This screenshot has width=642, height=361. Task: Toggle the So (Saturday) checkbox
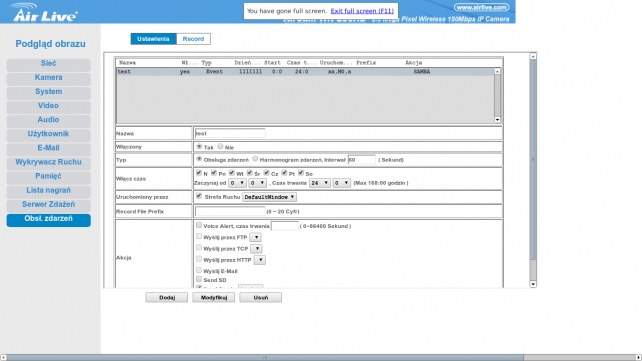point(301,173)
